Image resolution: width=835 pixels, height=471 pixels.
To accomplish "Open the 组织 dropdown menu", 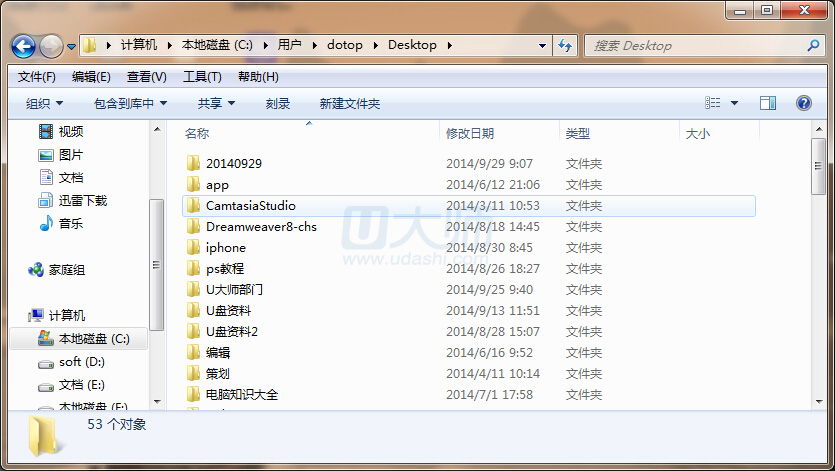I will pyautogui.click(x=44, y=104).
